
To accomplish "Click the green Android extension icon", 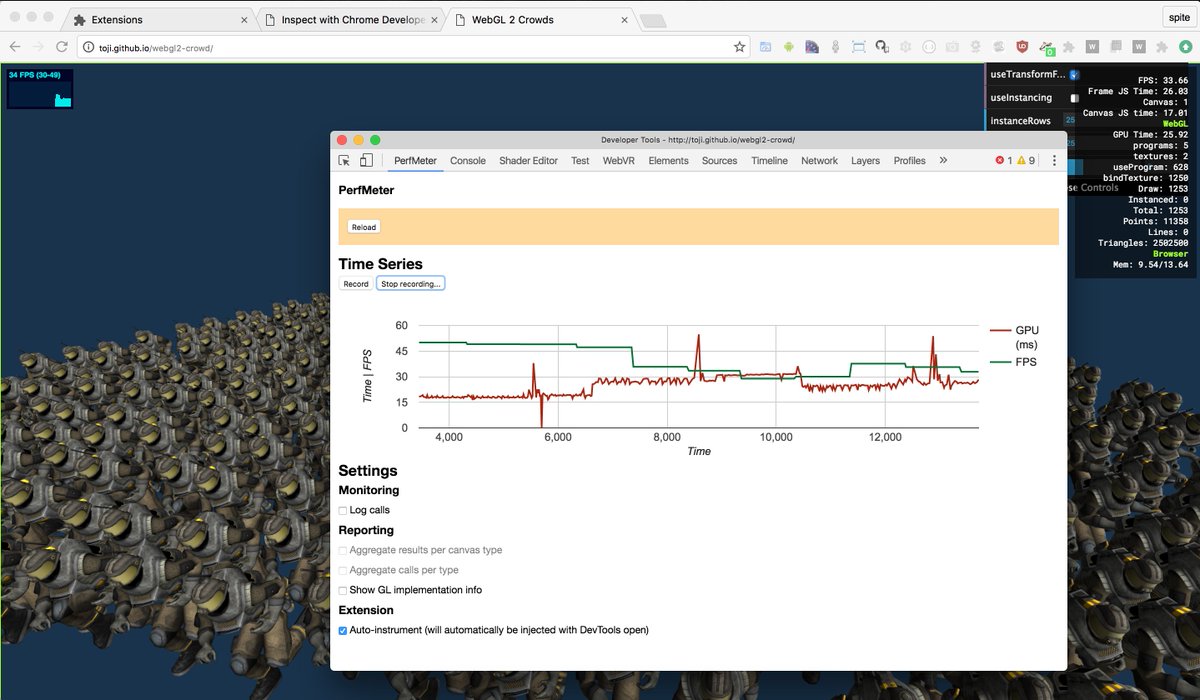I will coord(788,47).
